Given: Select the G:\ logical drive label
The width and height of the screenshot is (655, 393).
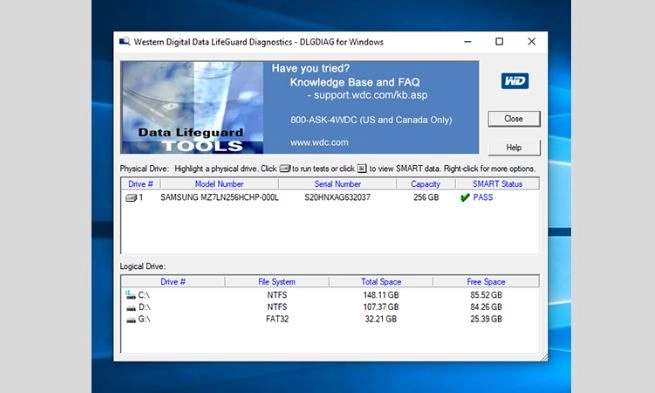Looking at the screenshot, I should click(144, 319).
